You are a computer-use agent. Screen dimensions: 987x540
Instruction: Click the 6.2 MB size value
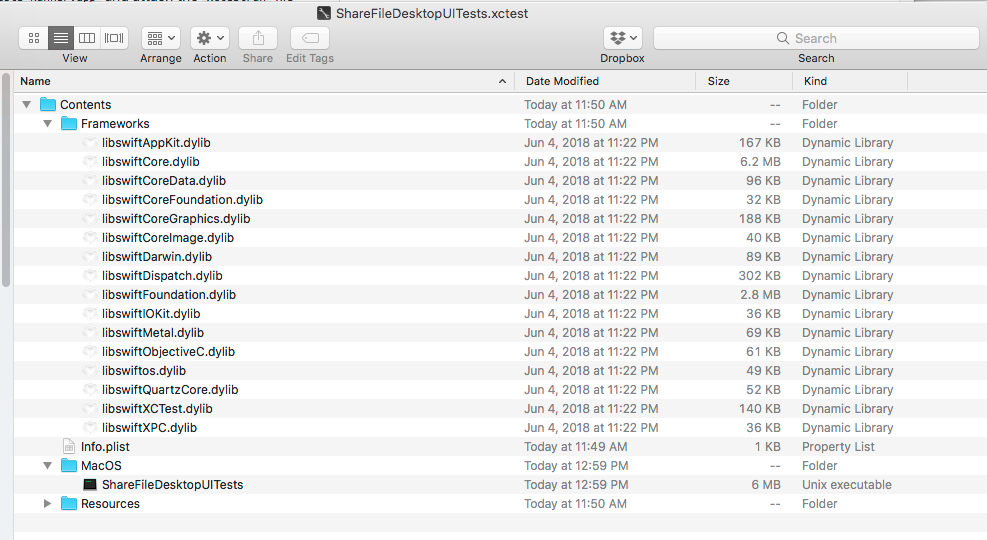(760, 162)
